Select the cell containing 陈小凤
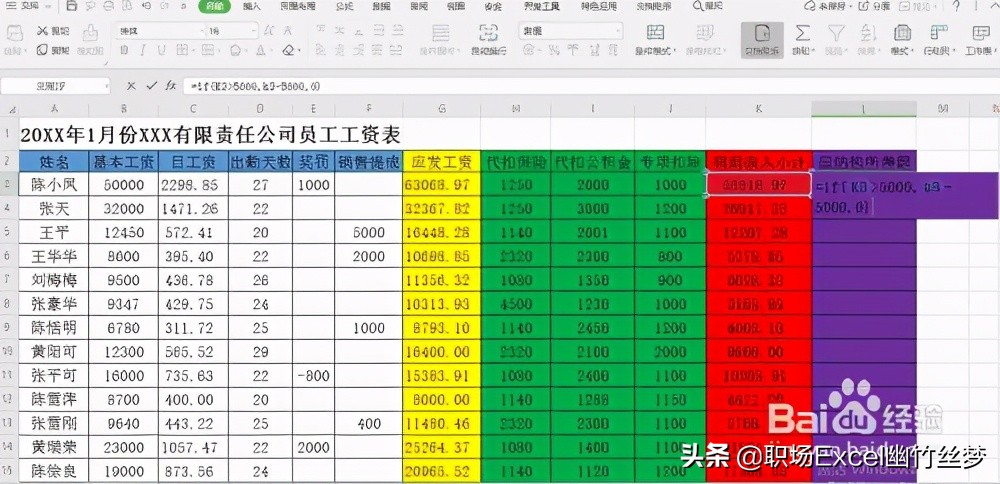Viewport: 1000px width, 484px height. (x=54, y=185)
